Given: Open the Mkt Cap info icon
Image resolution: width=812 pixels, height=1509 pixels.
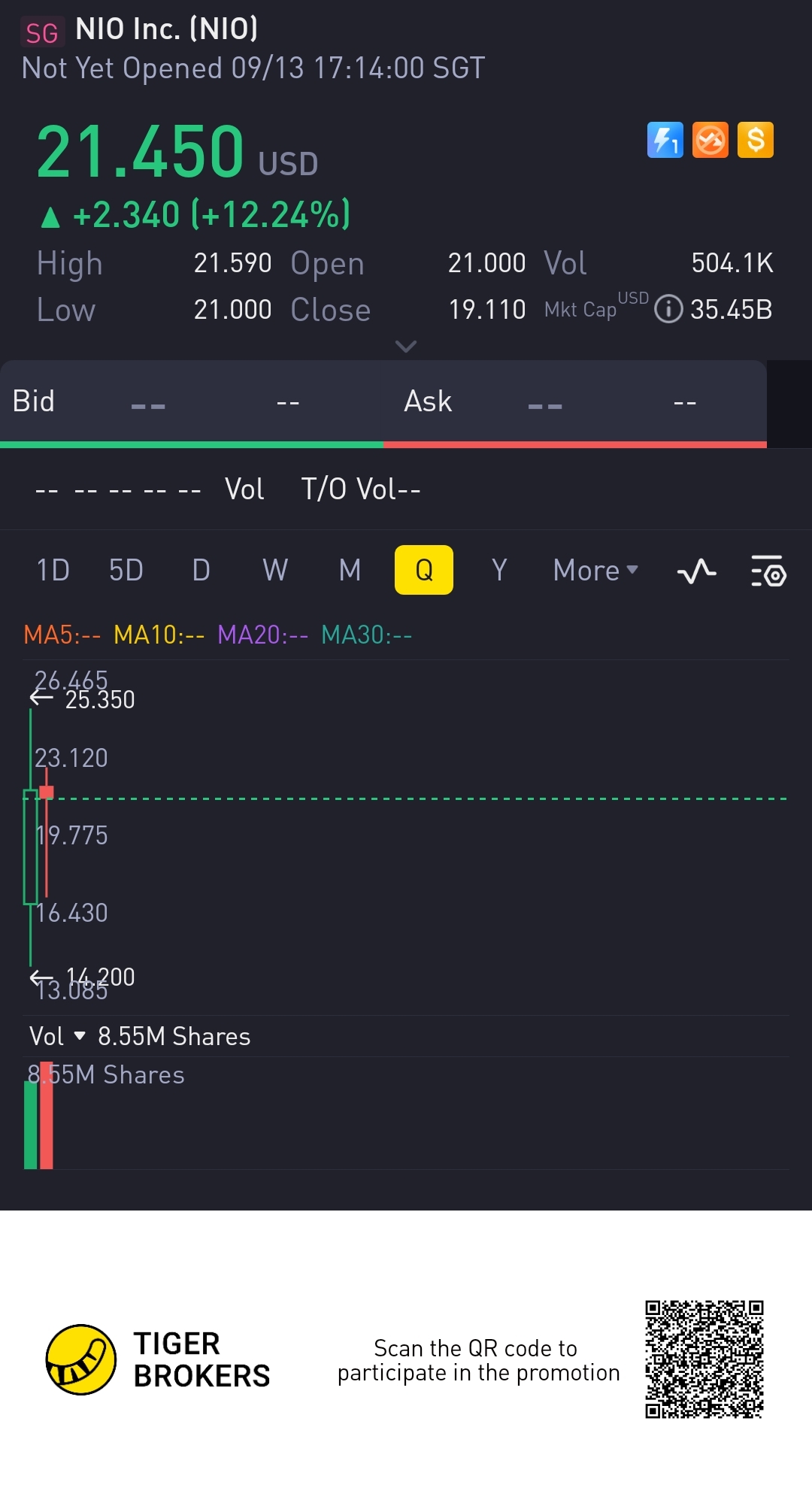Looking at the screenshot, I should click(x=668, y=309).
